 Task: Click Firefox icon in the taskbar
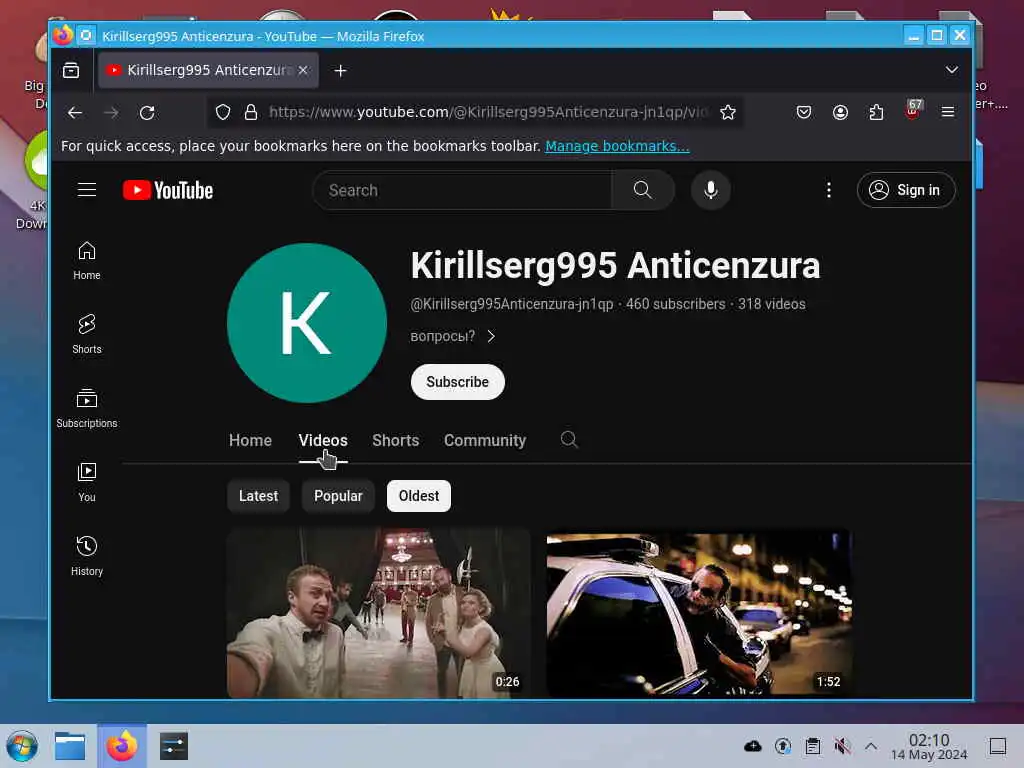pyautogui.click(x=122, y=746)
